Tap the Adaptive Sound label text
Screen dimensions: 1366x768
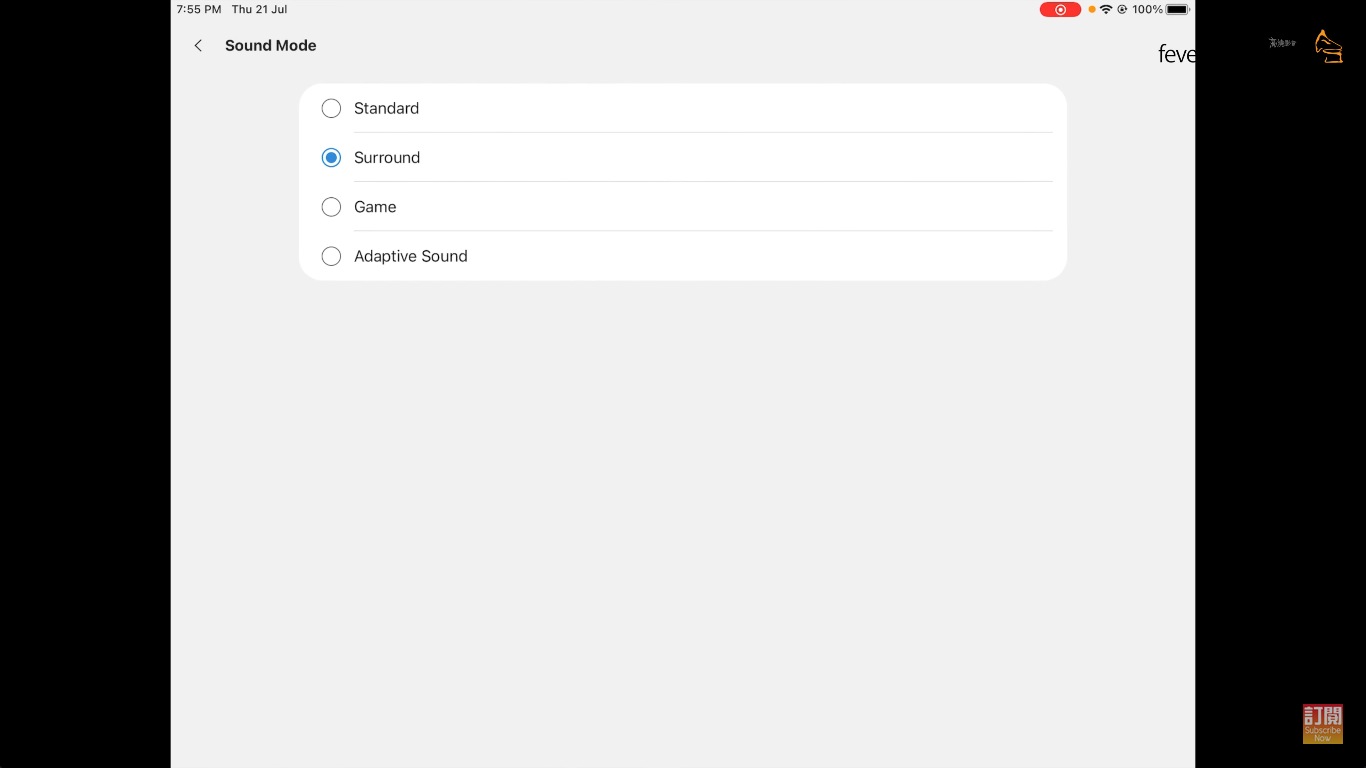[x=410, y=257]
